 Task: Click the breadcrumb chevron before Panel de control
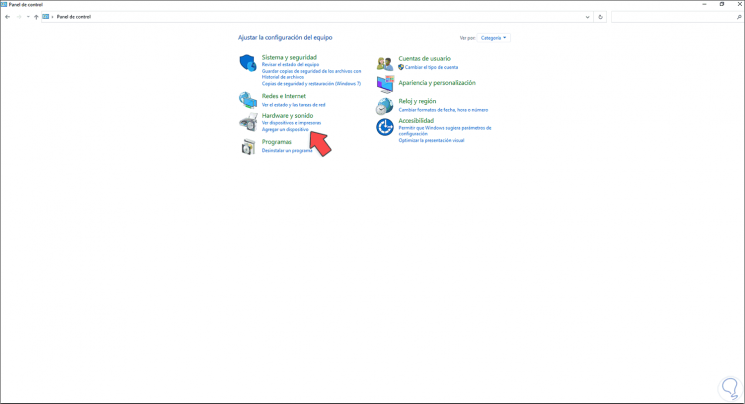tap(52, 17)
